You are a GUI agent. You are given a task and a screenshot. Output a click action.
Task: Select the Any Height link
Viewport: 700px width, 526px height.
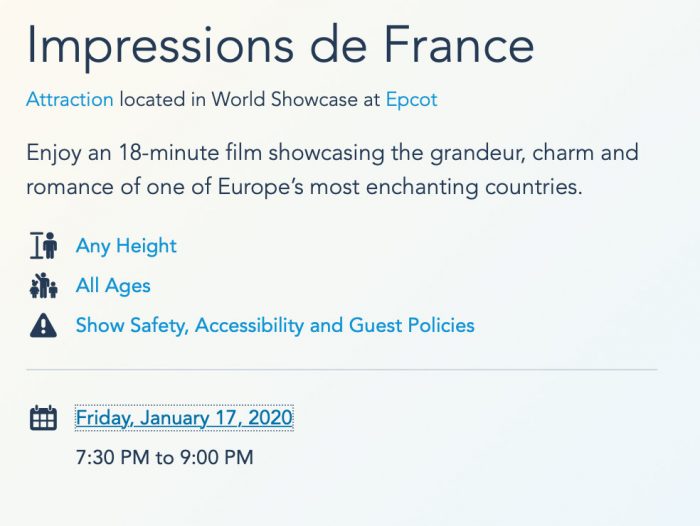(126, 246)
